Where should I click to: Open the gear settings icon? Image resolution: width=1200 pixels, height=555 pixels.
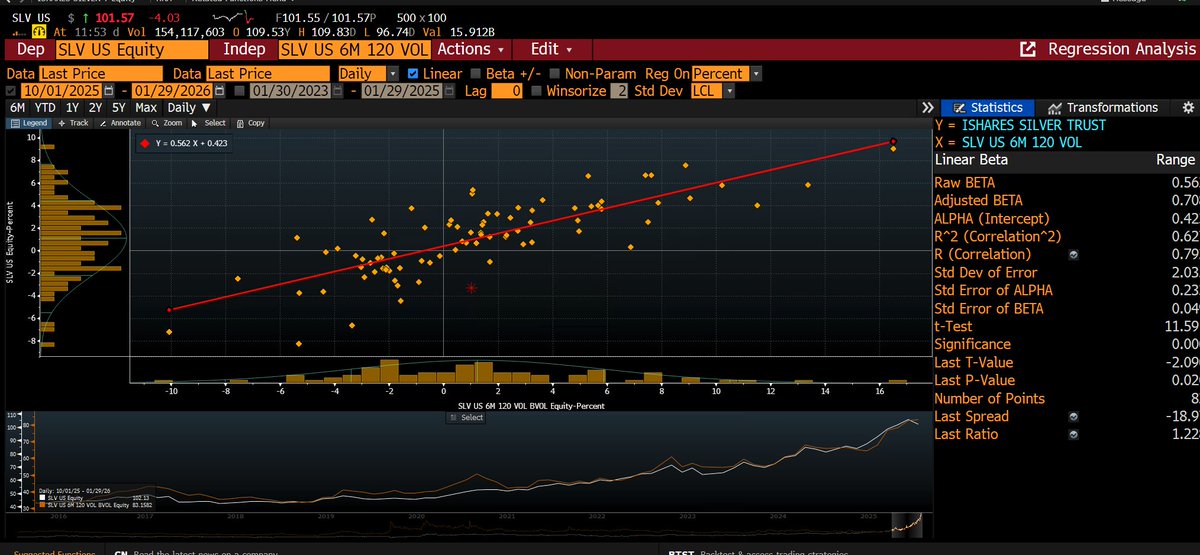[x=1187, y=107]
